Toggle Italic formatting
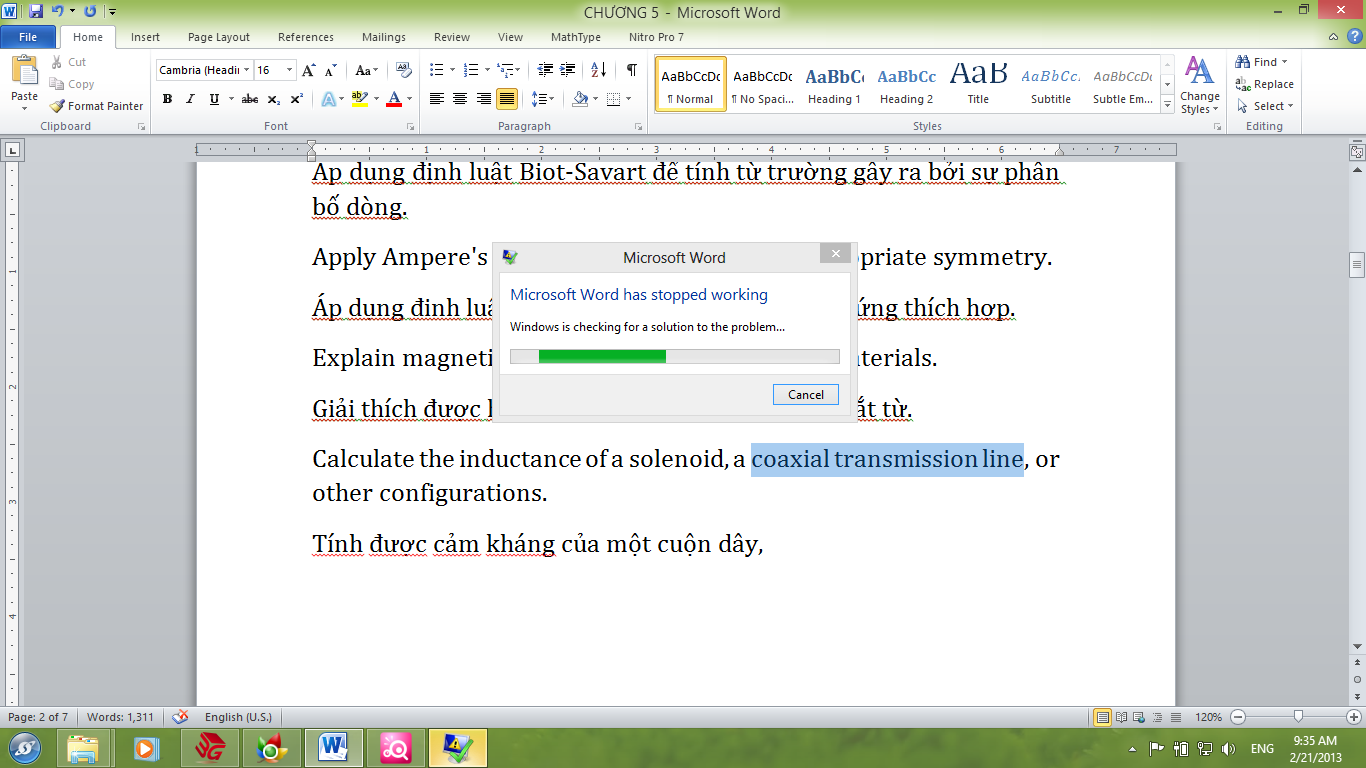 coord(190,99)
